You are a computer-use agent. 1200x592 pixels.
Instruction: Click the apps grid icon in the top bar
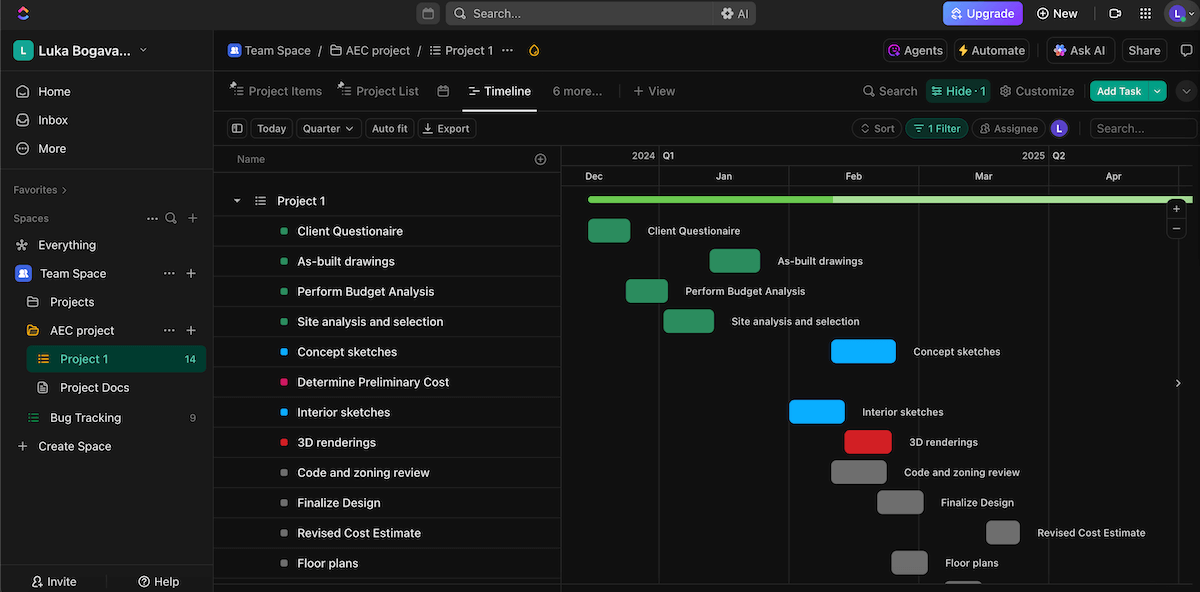[x=1144, y=13]
